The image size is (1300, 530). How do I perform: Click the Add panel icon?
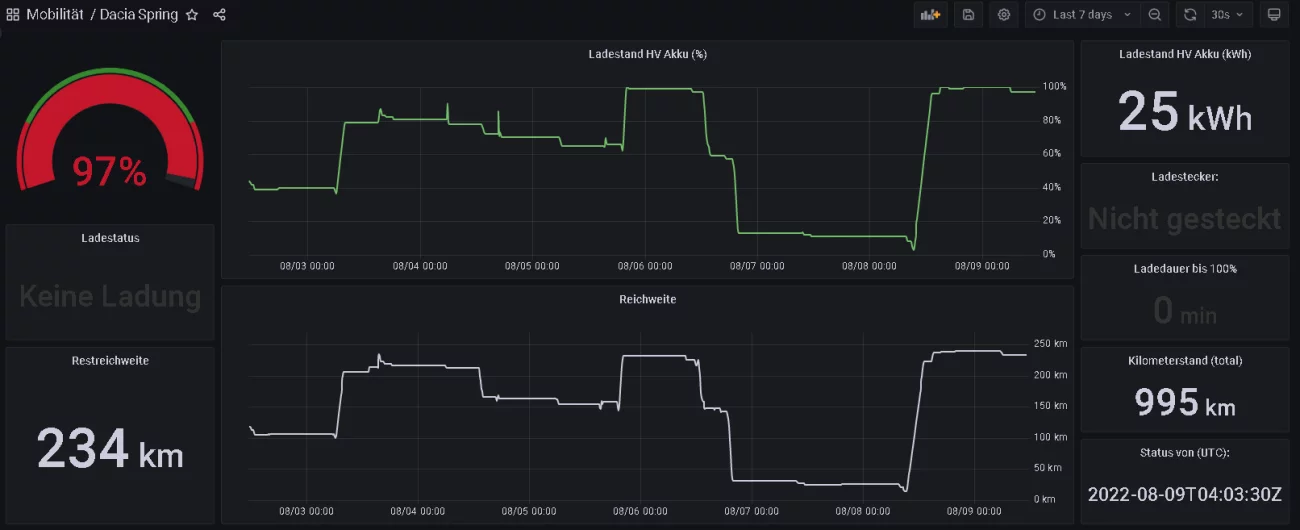pyautogui.click(x=930, y=15)
